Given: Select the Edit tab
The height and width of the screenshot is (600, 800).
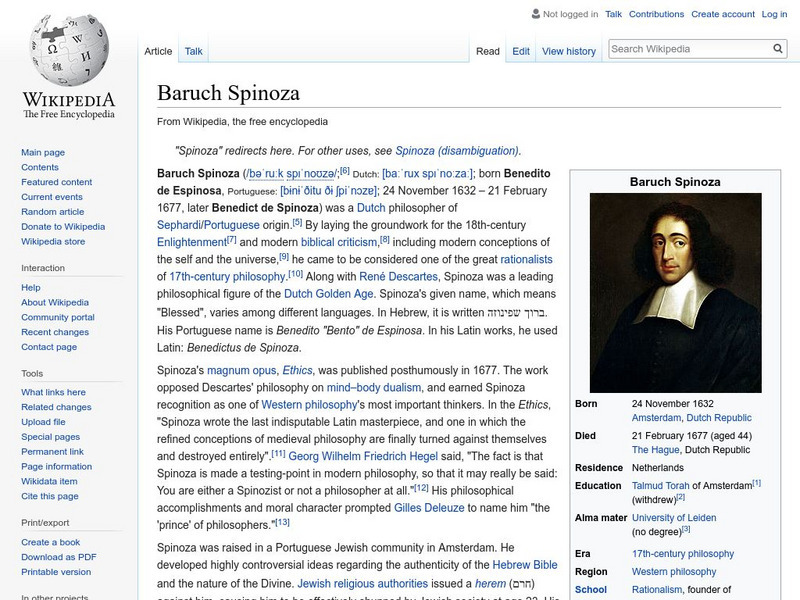Looking at the screenshot, I should (521, 50).
